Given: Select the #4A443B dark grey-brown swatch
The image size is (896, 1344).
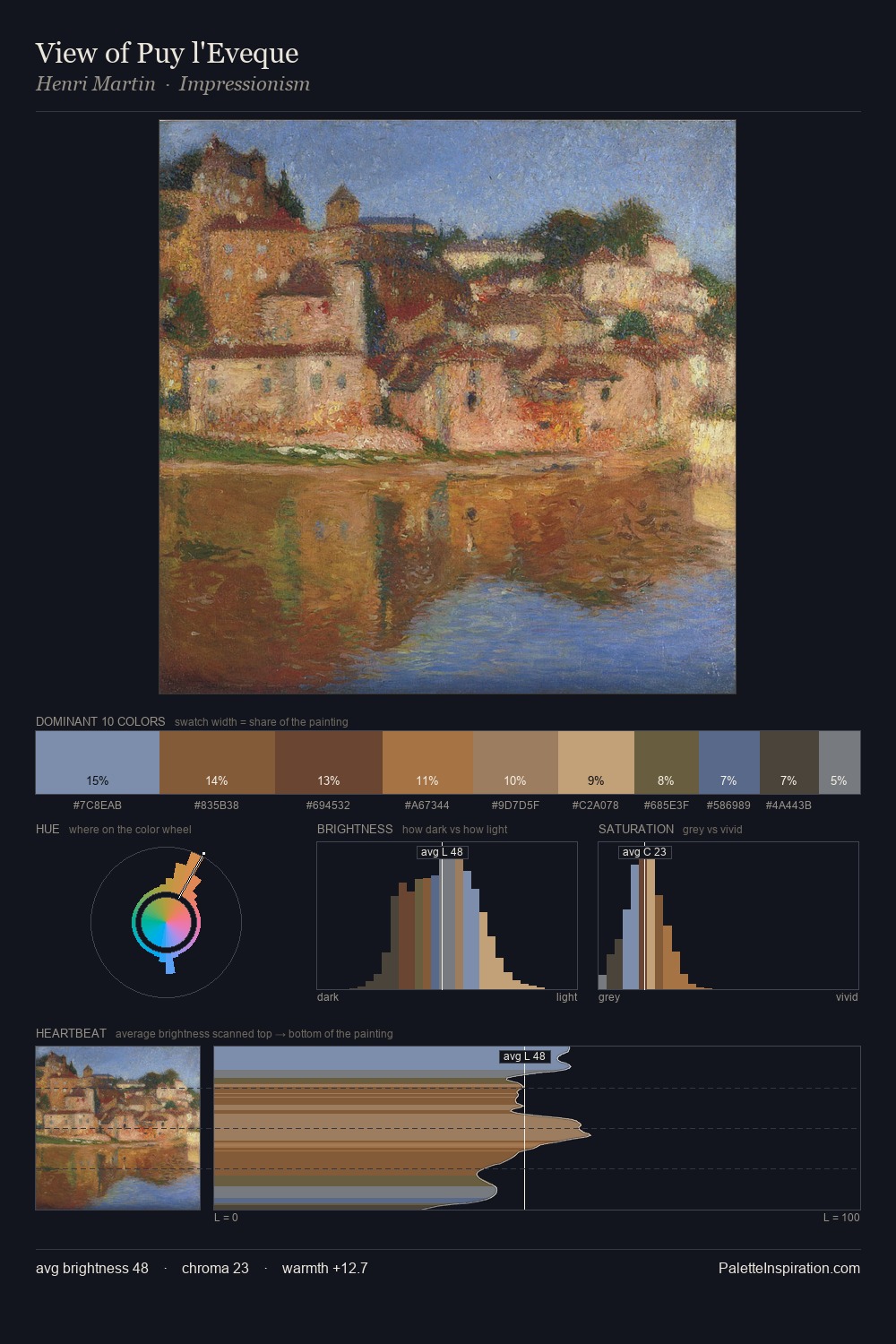Looking at the screenshot, I should (789, 762).
